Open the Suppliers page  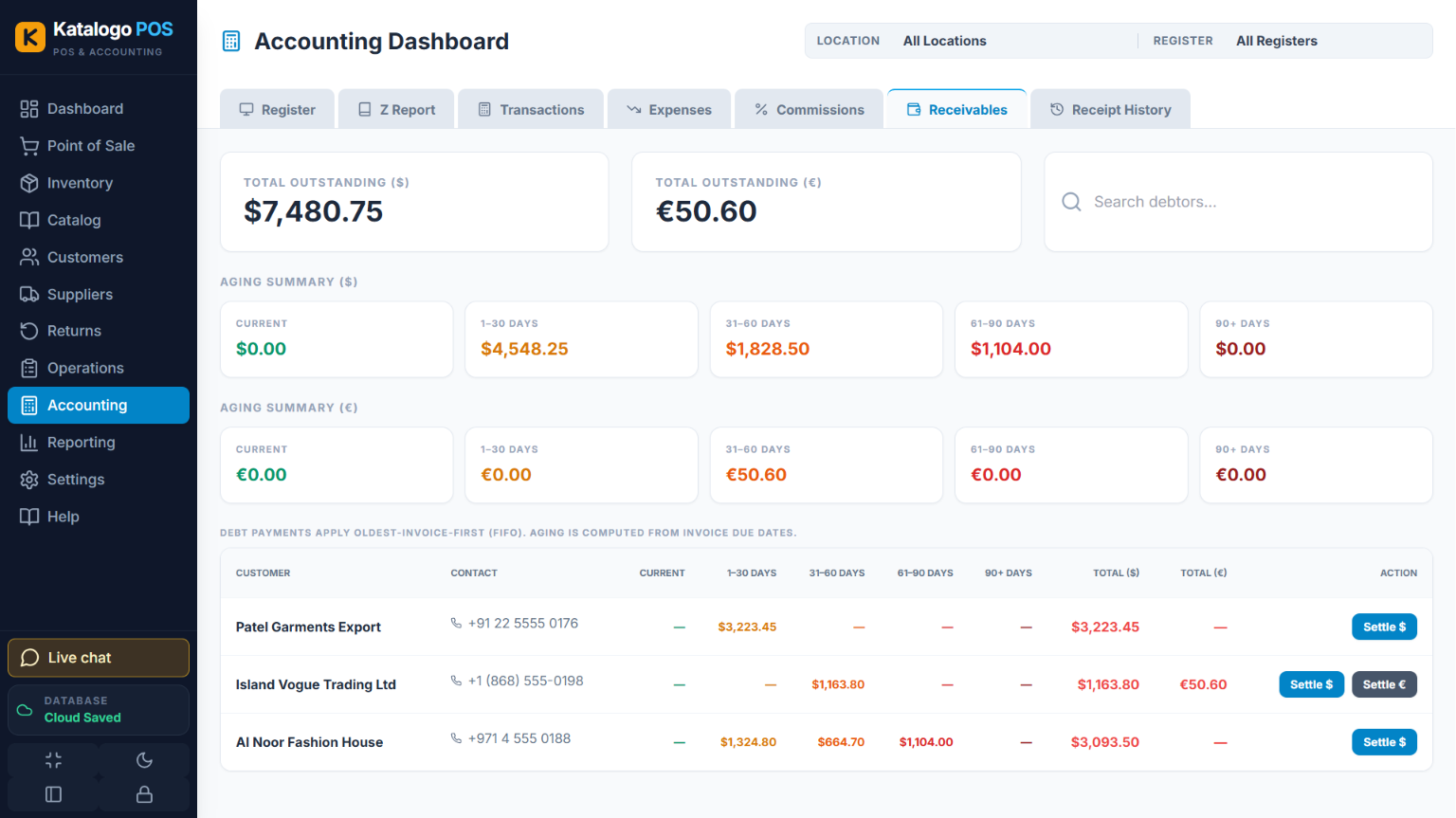[99, 295]
